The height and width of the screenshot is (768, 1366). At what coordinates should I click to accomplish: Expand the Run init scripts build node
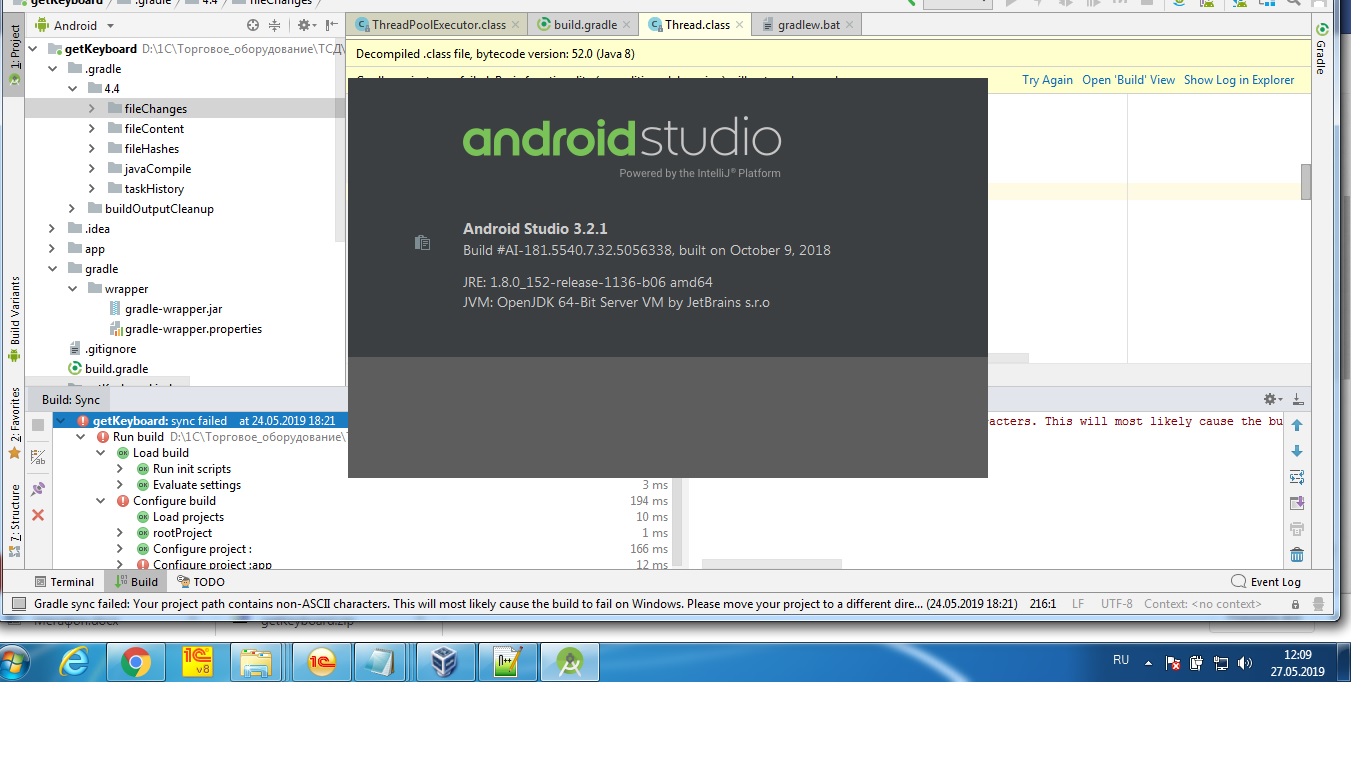click(x=120, y=469)
